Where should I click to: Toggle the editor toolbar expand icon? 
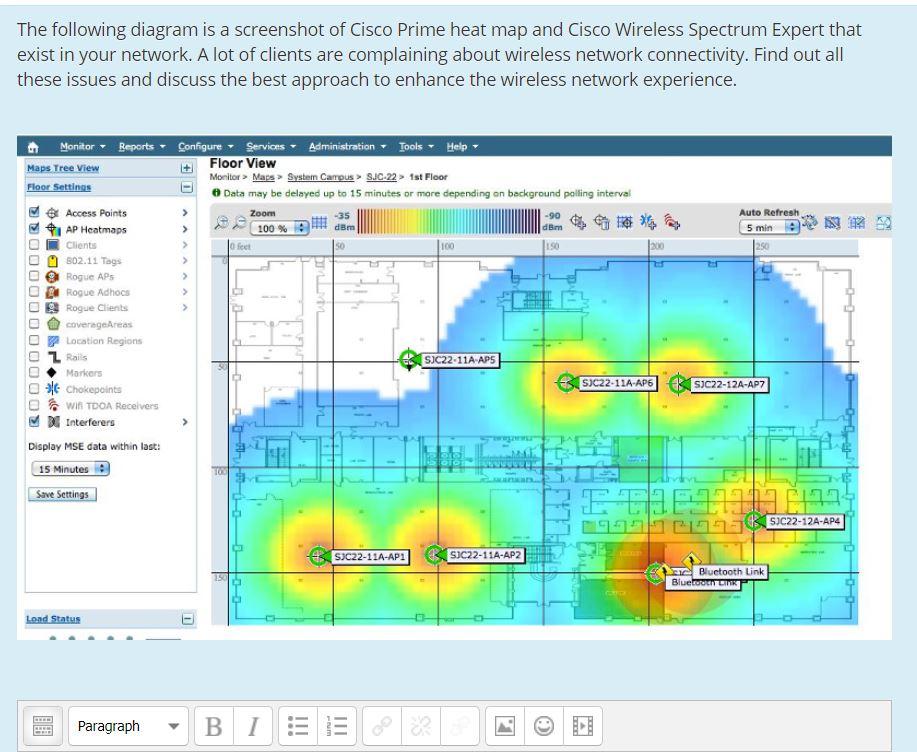click(43, 726)
